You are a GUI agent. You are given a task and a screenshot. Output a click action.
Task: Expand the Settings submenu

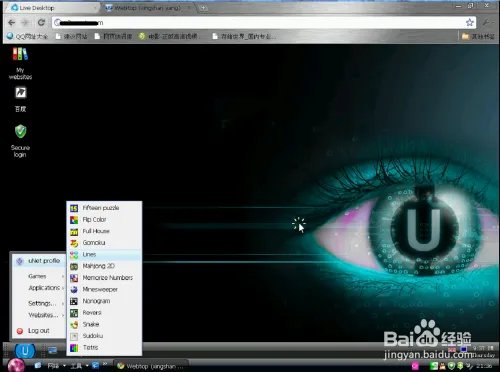click(39, 303)
